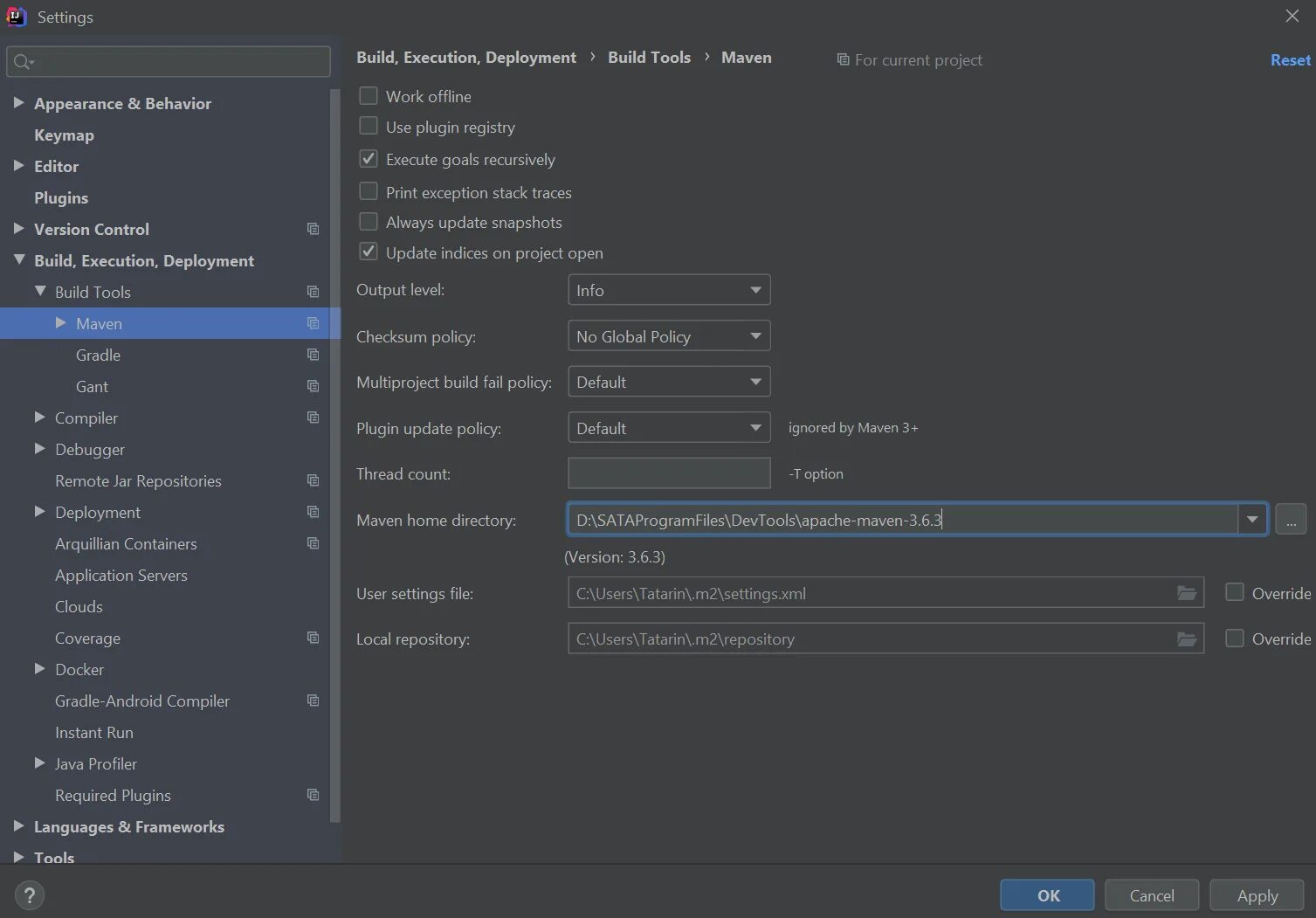The image size is (1316, 918).
Task: Select Keymap in the settings tree
Action: tap(64, 135)
